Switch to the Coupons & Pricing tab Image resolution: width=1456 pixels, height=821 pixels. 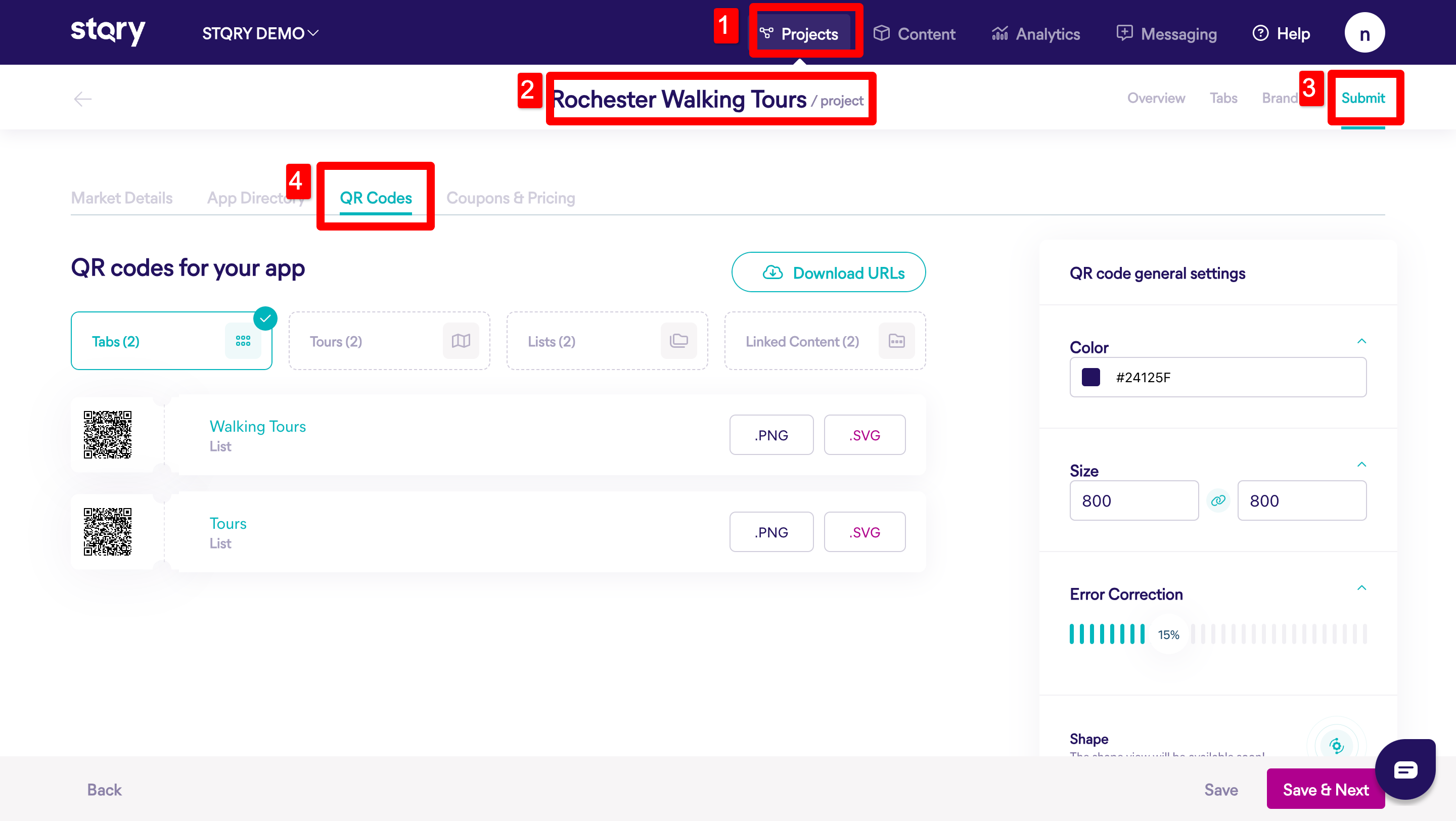(511, 198)
